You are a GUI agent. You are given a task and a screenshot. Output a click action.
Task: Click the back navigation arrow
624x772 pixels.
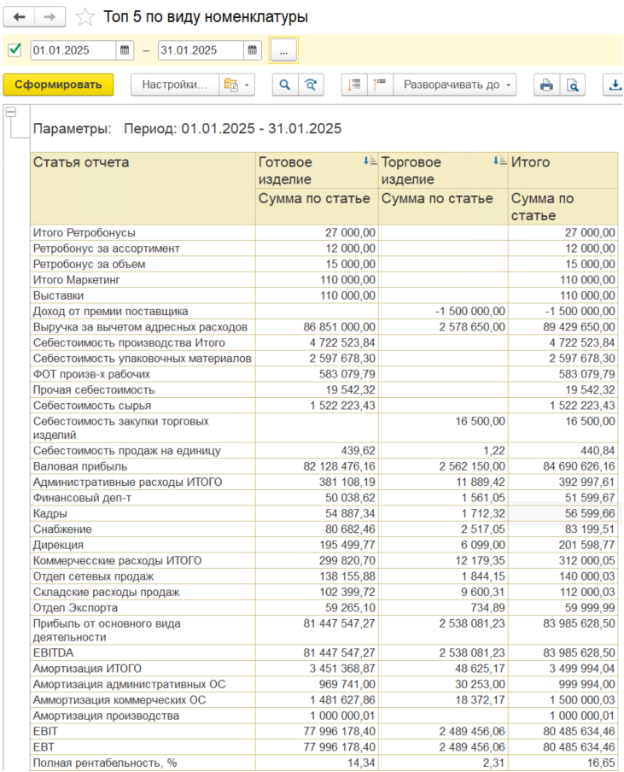19,17
